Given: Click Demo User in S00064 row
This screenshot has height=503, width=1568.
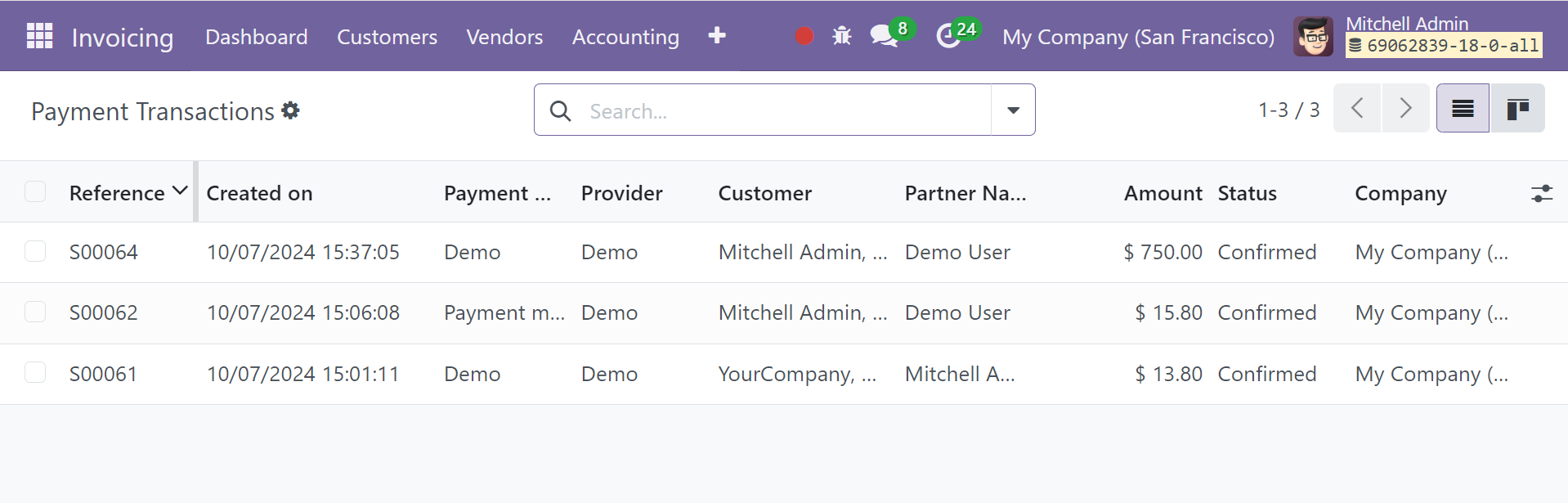Looking at the screenshot, I should (x=957, y=252).
